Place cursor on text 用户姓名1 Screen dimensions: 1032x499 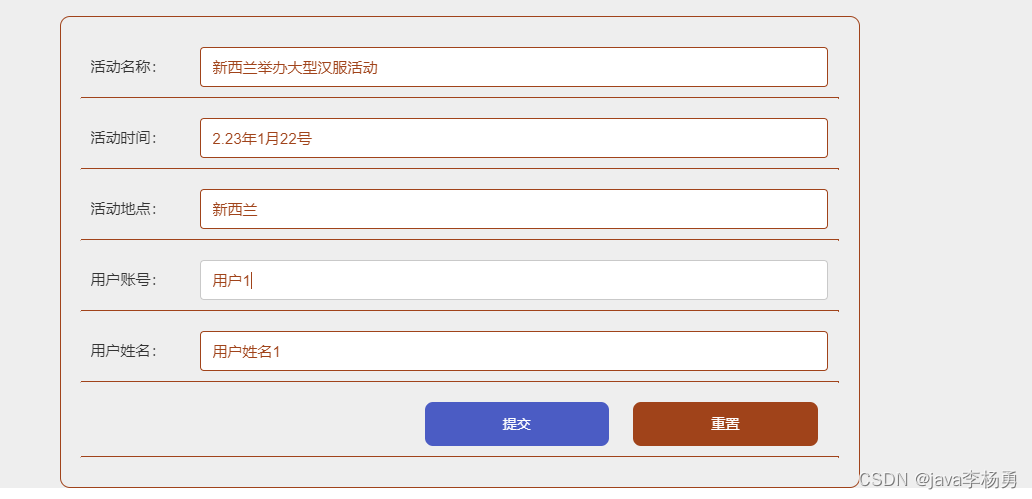[x=246, y=352]
